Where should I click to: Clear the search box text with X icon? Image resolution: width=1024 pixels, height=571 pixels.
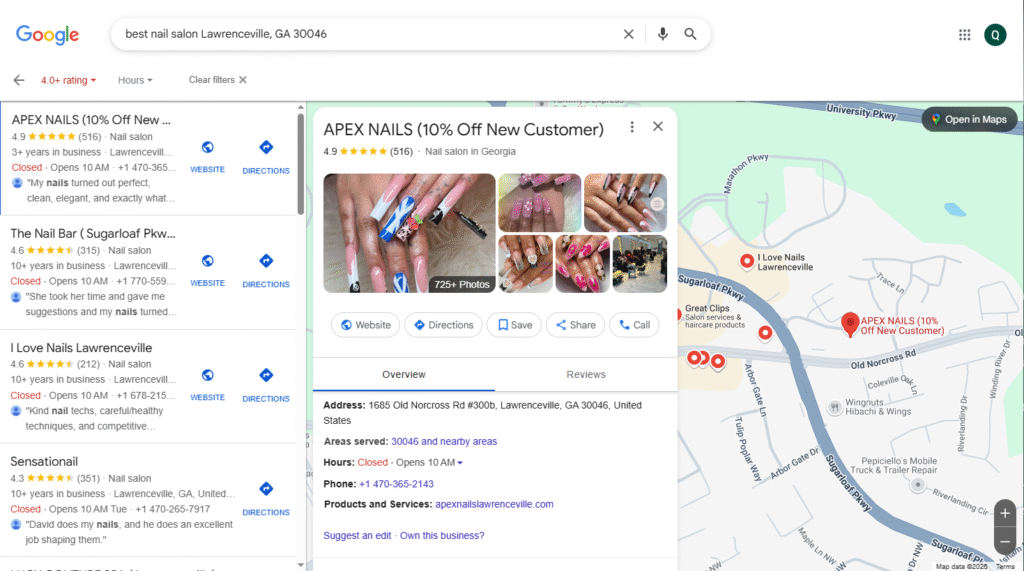tap(629, 34)
